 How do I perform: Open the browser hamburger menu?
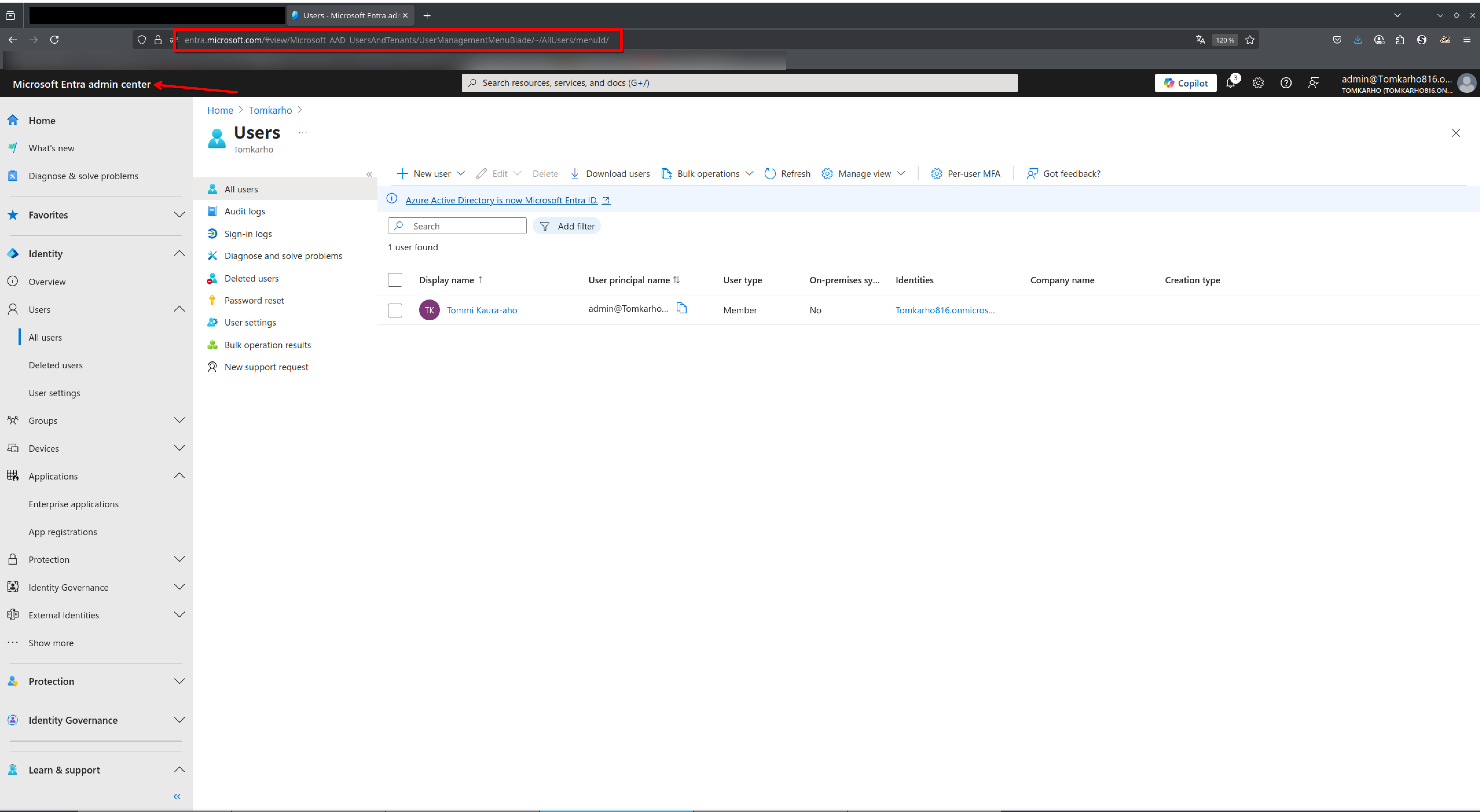[x=1467, y=40]
